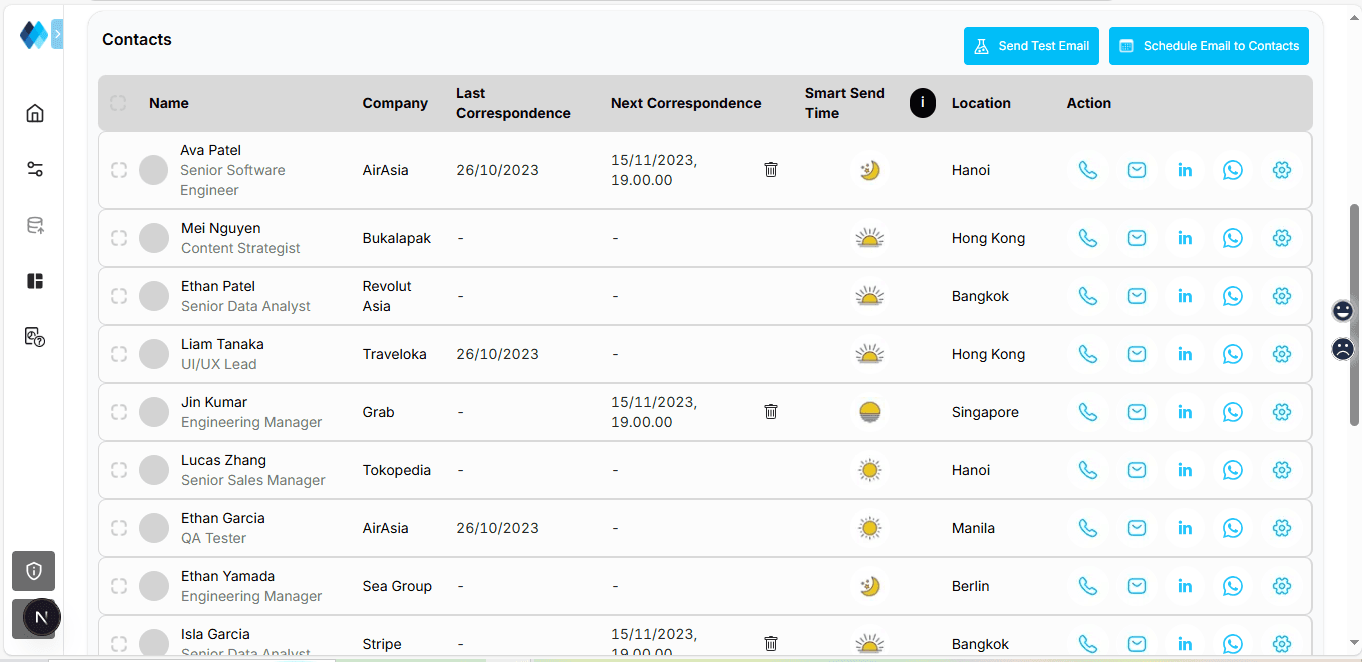
Task: Click phone icon for Ava Patel
Action: (1088, 170)
